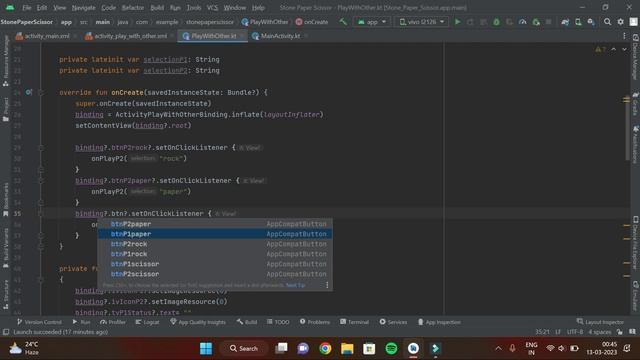This screenshot has width=640, height=360.
Task: Open Gradle tool window on right sidebar
Action: tap(636, 104)
